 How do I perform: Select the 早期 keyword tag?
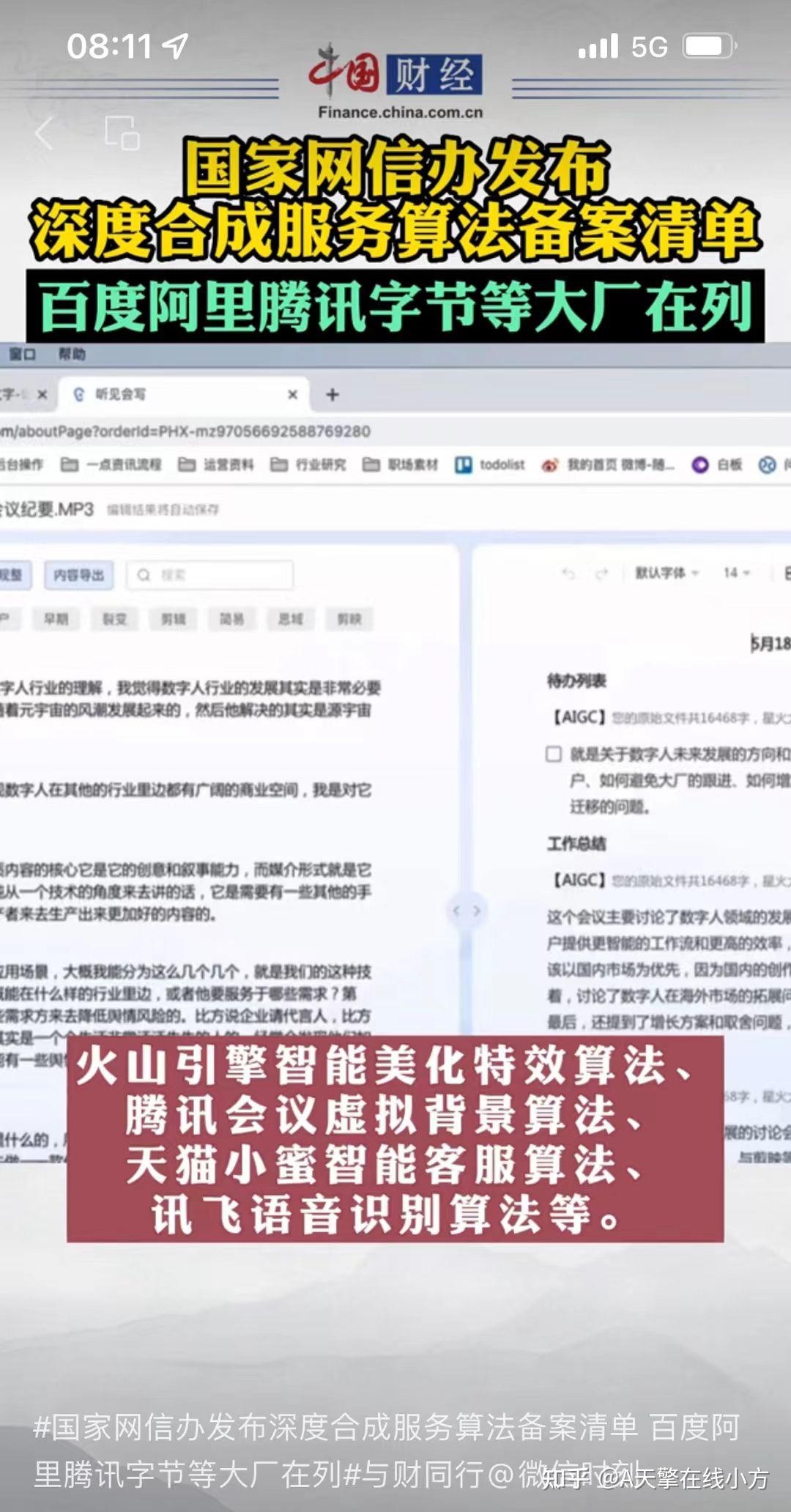56,620
